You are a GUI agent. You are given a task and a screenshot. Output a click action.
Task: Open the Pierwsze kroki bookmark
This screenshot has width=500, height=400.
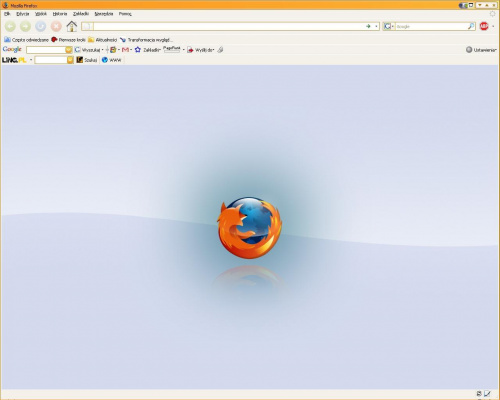68,40
